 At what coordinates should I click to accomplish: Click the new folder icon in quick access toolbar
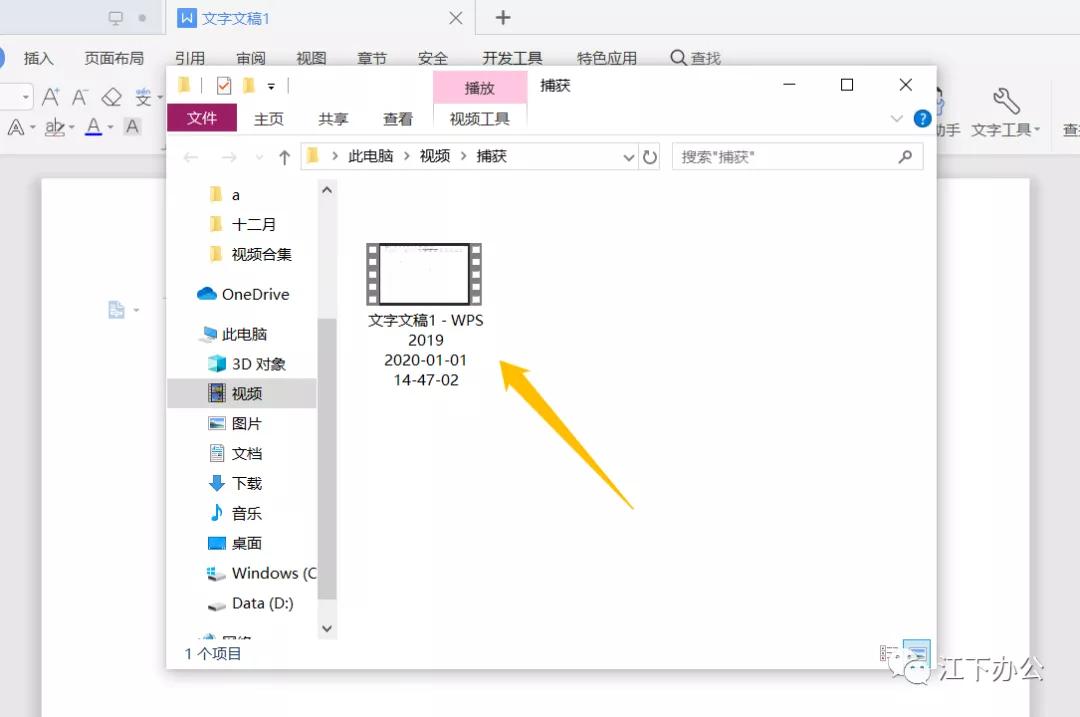[249, 85]
